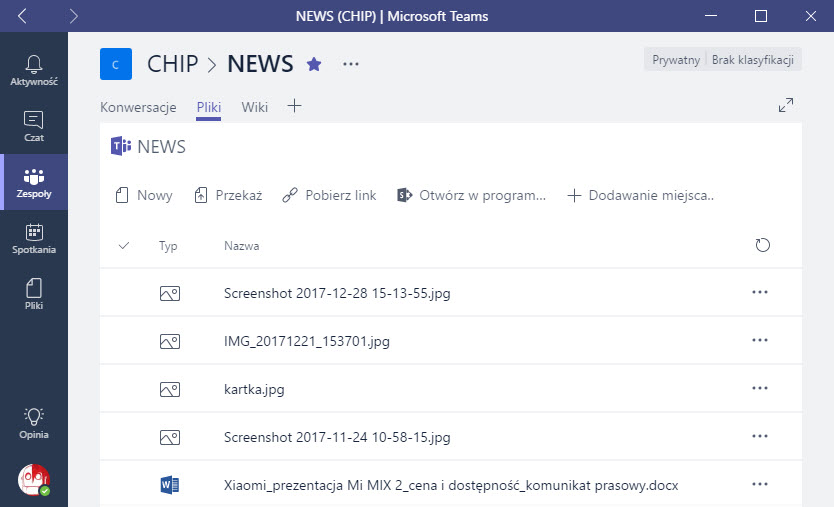Open IMG_20171221_153701.jpg file
Image resolution: width=834 pixels, height=507 pixels.
(306, 341)
